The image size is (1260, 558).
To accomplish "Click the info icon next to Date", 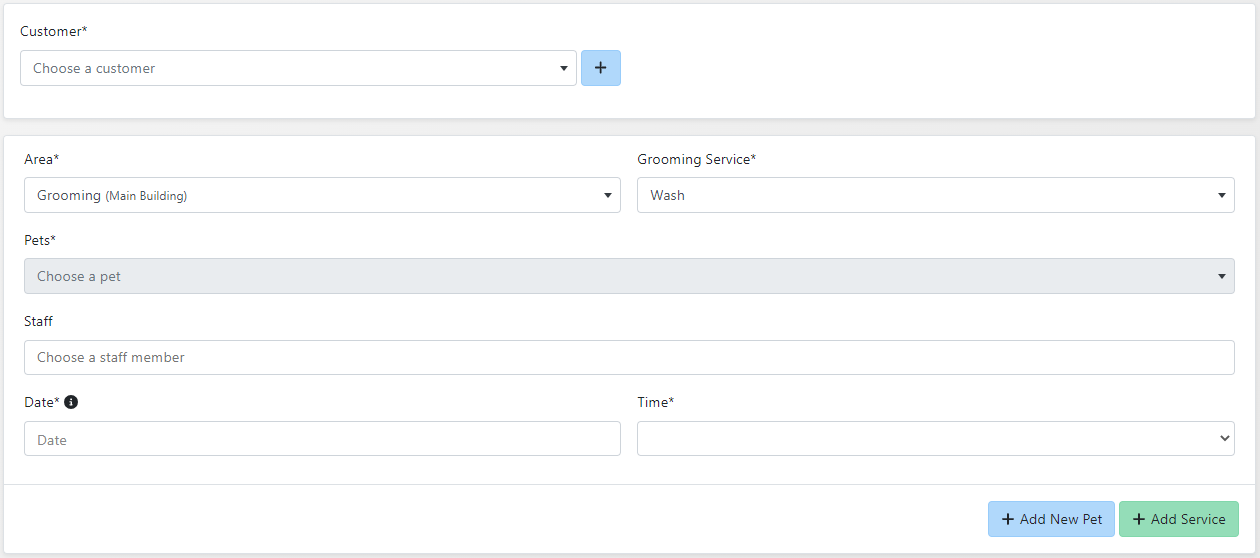I will (x=71, y=402).
